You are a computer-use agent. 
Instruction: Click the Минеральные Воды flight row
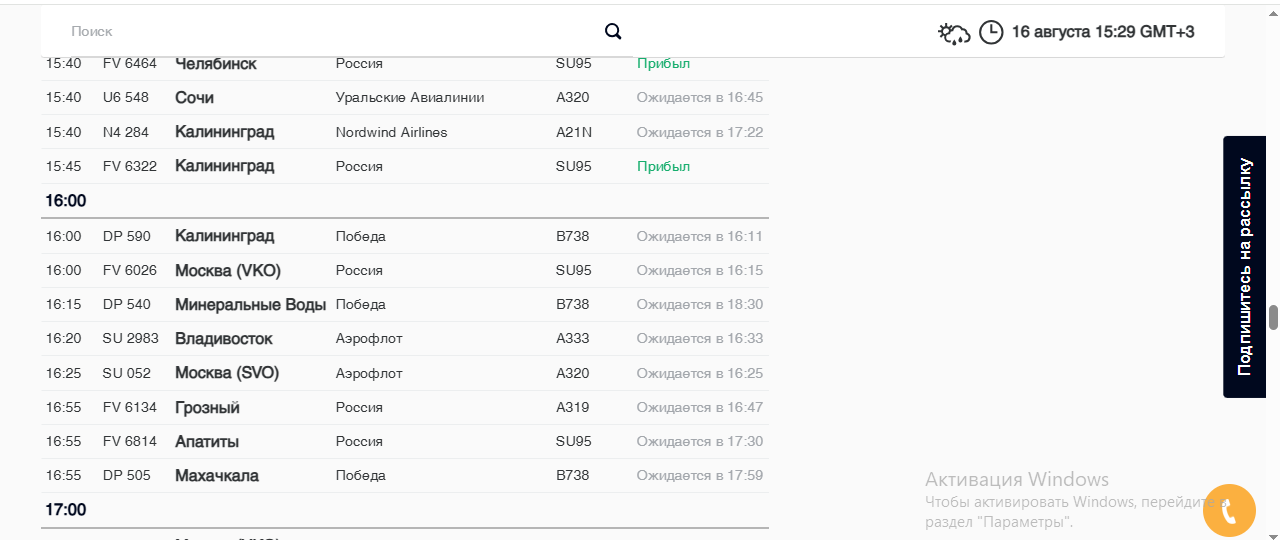click(x=405, y=305)
